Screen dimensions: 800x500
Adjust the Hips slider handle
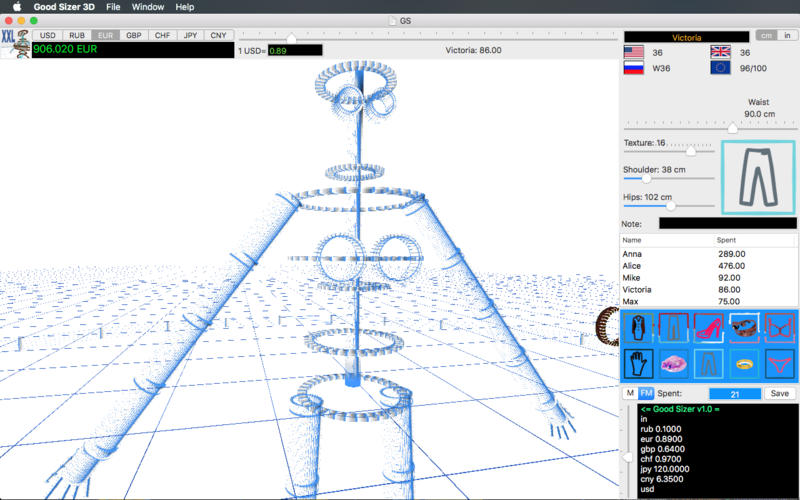(671, 206)
